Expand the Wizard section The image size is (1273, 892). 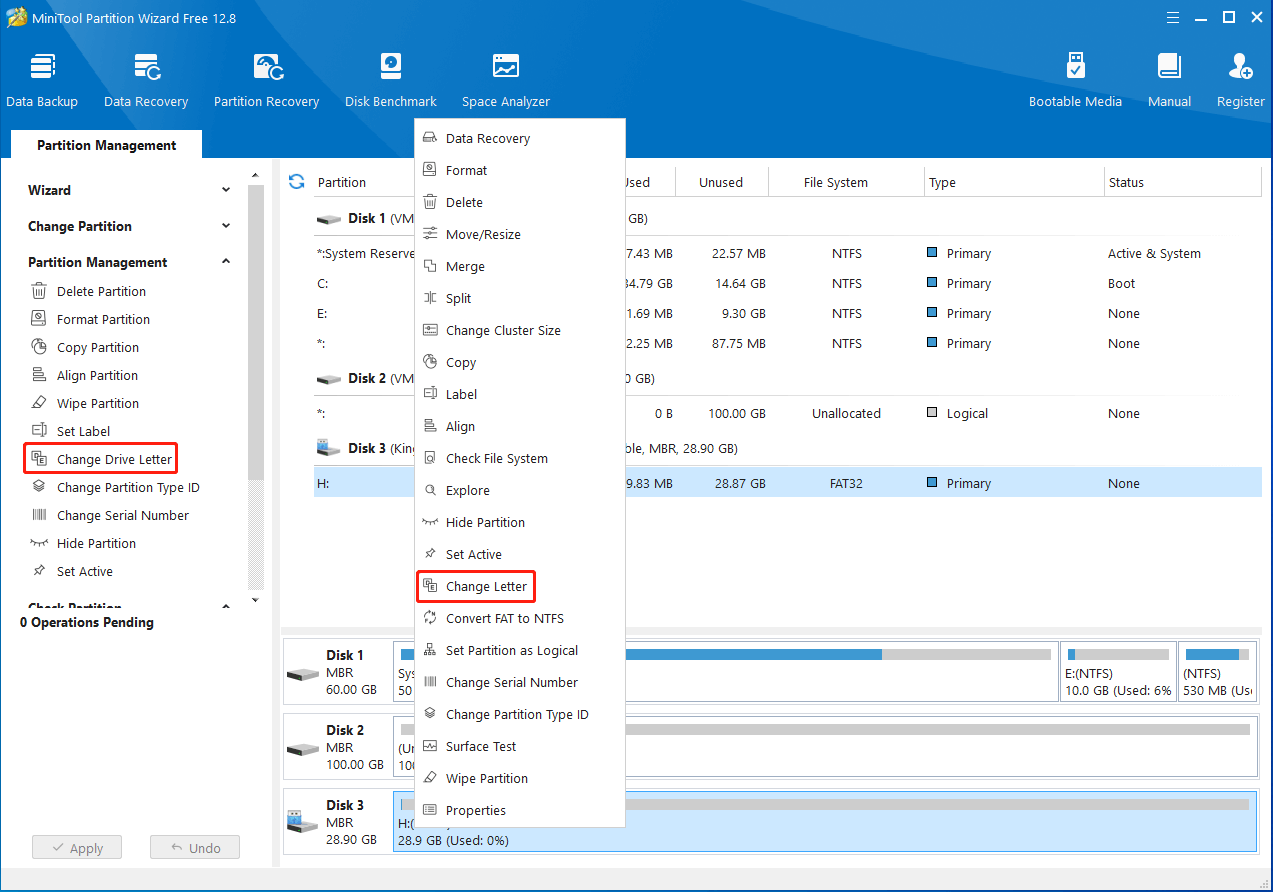tap(226, 190)
